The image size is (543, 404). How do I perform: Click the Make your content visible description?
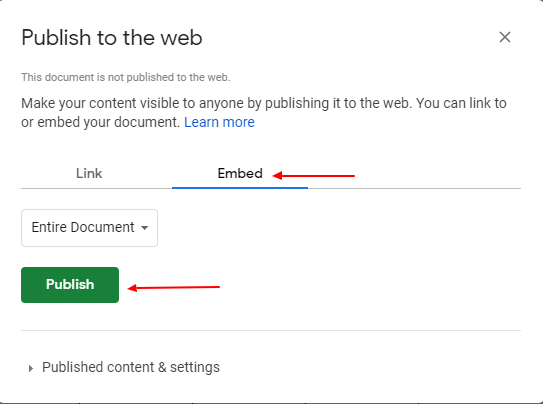(264, 113)
